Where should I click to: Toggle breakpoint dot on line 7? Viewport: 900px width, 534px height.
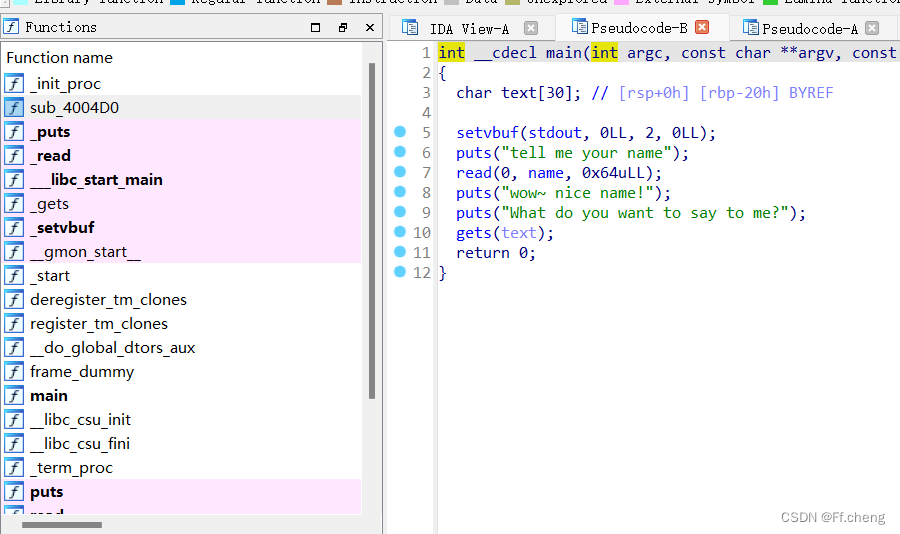pos(400,172)
